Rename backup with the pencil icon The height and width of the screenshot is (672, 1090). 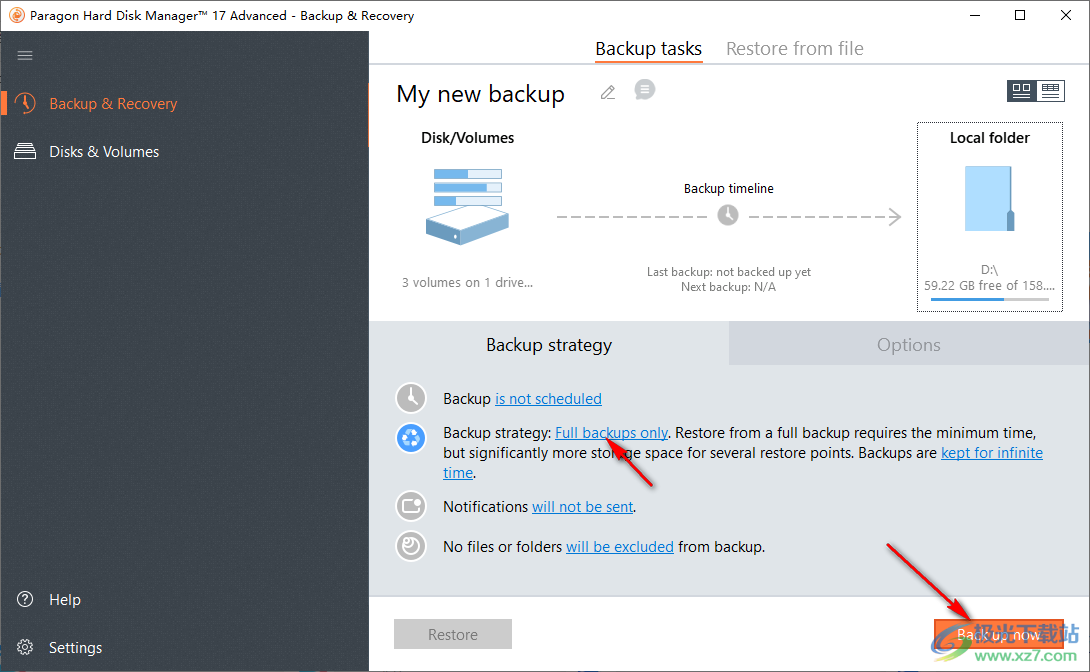pos(608,92)
